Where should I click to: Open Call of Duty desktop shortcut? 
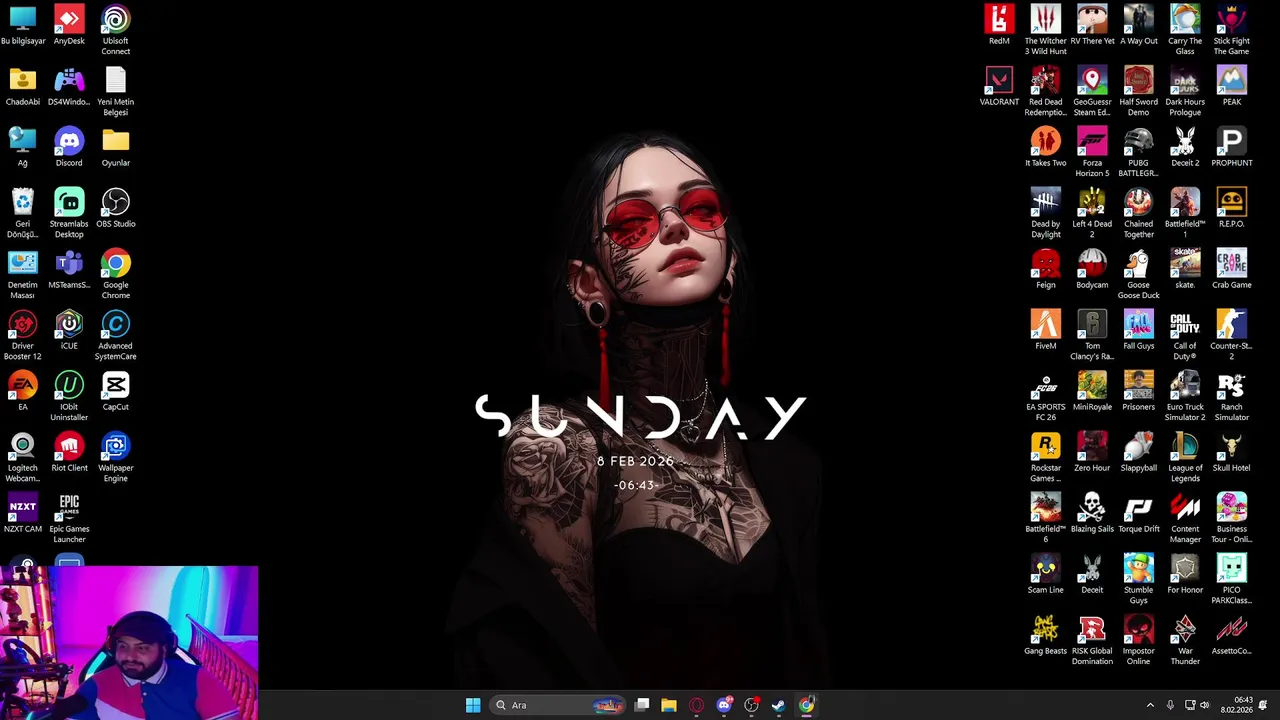coord(1185,335)
